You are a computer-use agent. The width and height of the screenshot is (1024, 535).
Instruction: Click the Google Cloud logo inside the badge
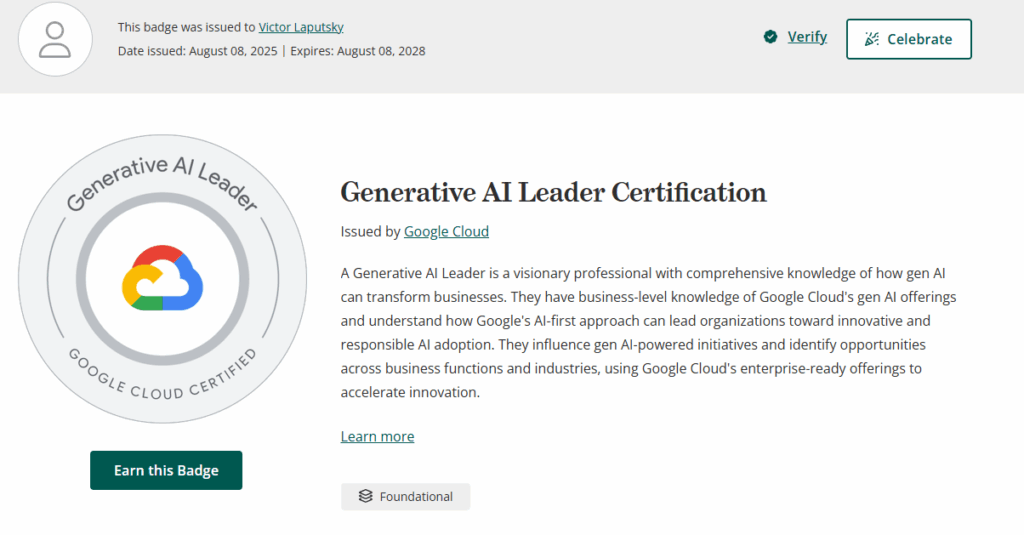click(163, 278)
